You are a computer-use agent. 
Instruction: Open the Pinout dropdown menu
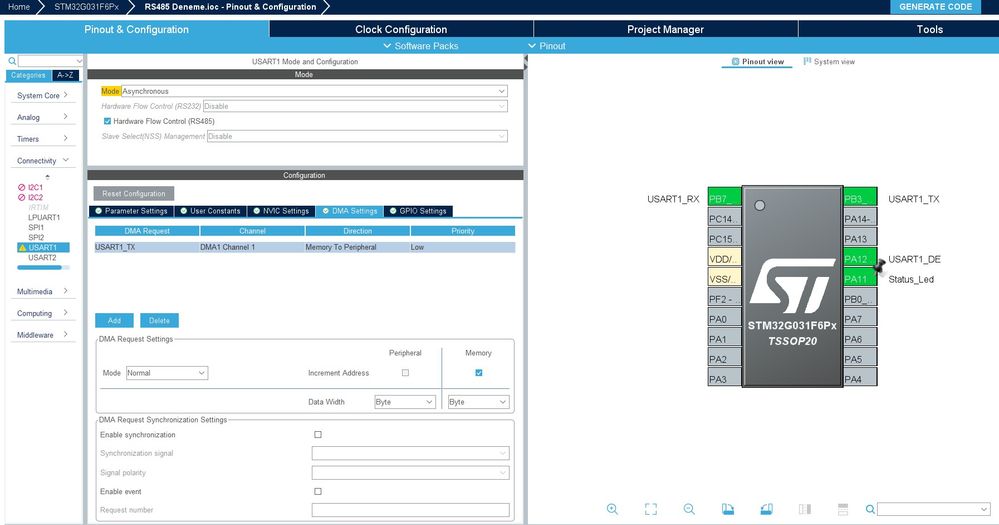coord(547,46)
